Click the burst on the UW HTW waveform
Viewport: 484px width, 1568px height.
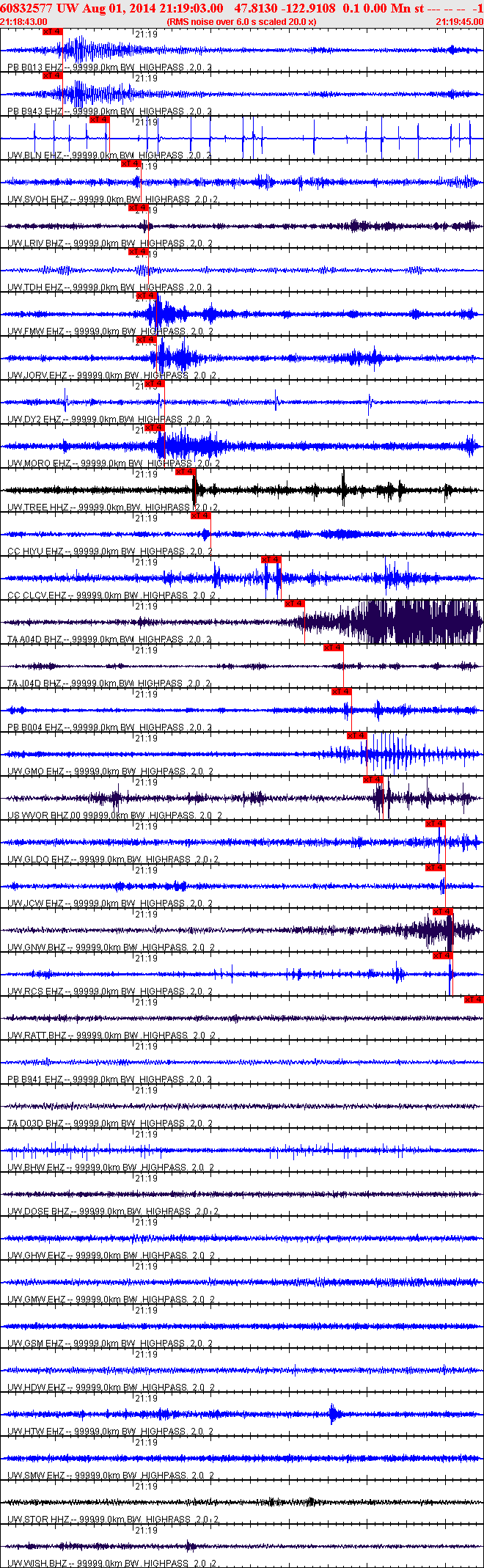(334, 1414)
